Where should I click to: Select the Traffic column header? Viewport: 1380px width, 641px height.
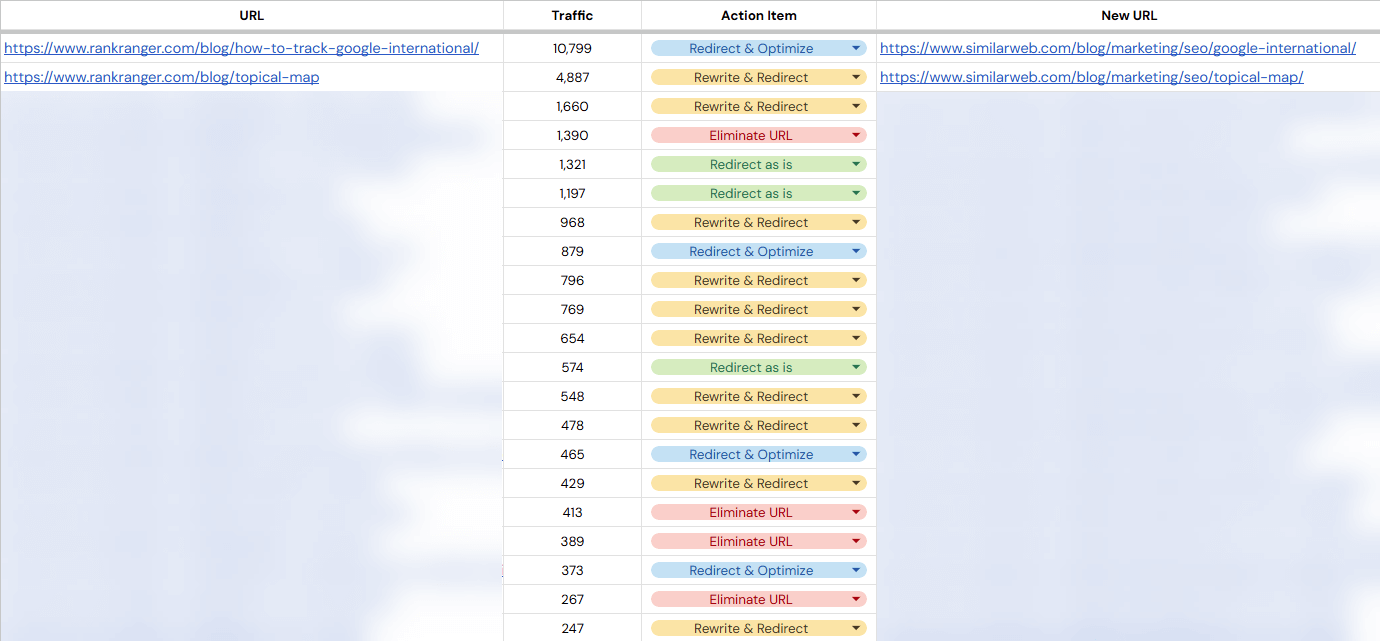[x=572, y=15]
